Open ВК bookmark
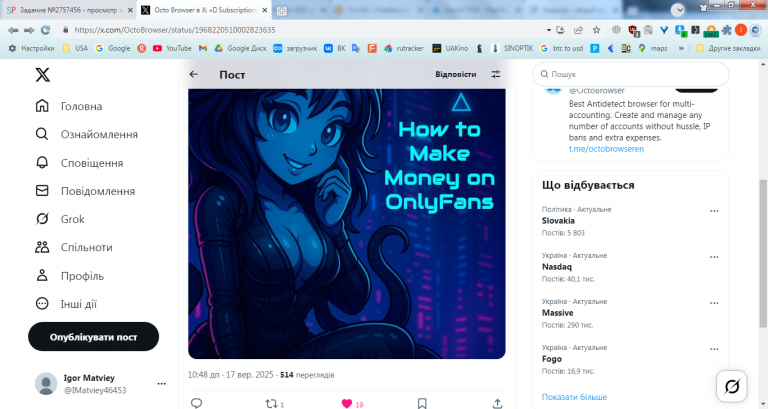 click(x=335, y=48)
